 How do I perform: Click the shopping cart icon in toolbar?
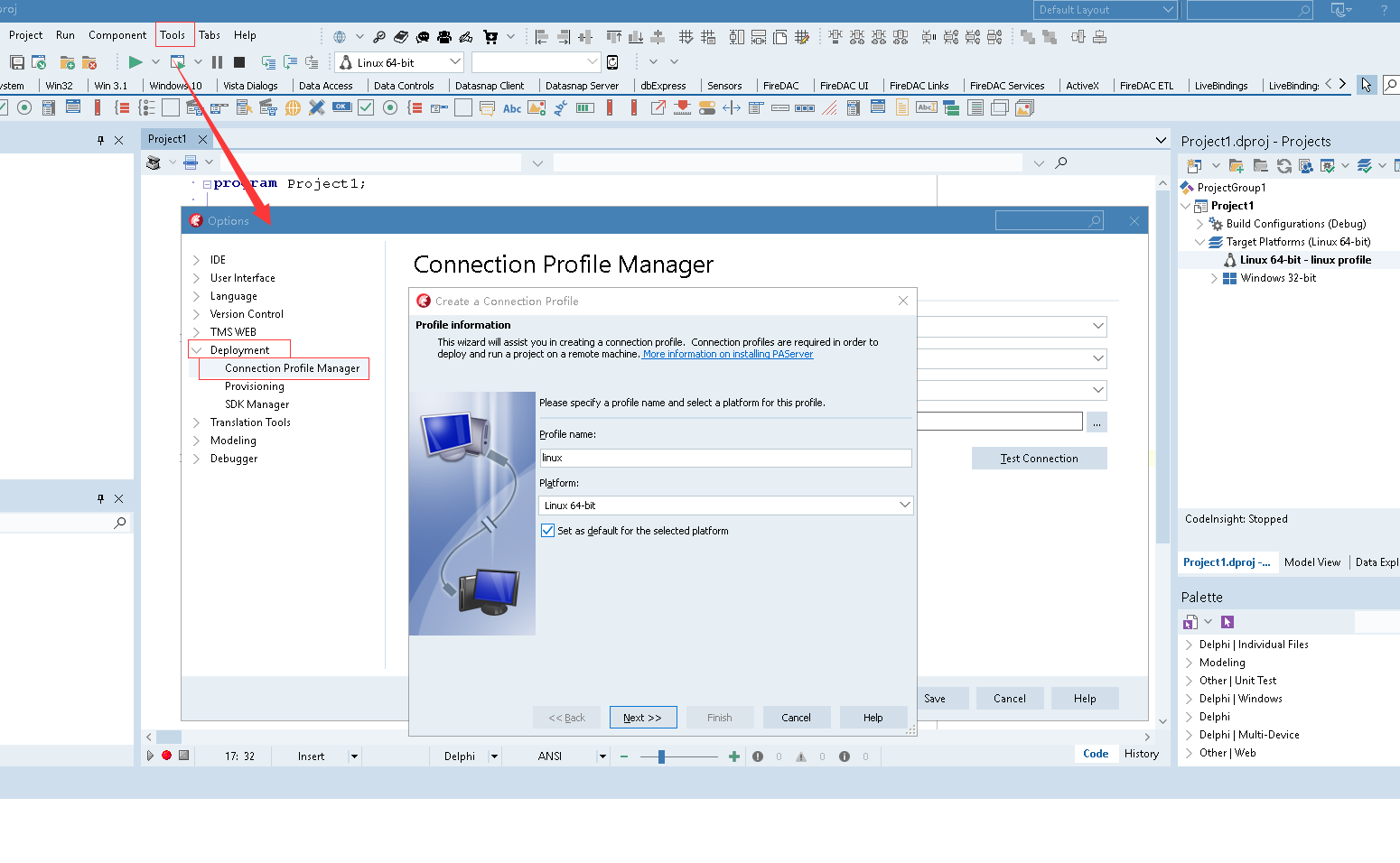pyautogui.click(x=490, y=37)
